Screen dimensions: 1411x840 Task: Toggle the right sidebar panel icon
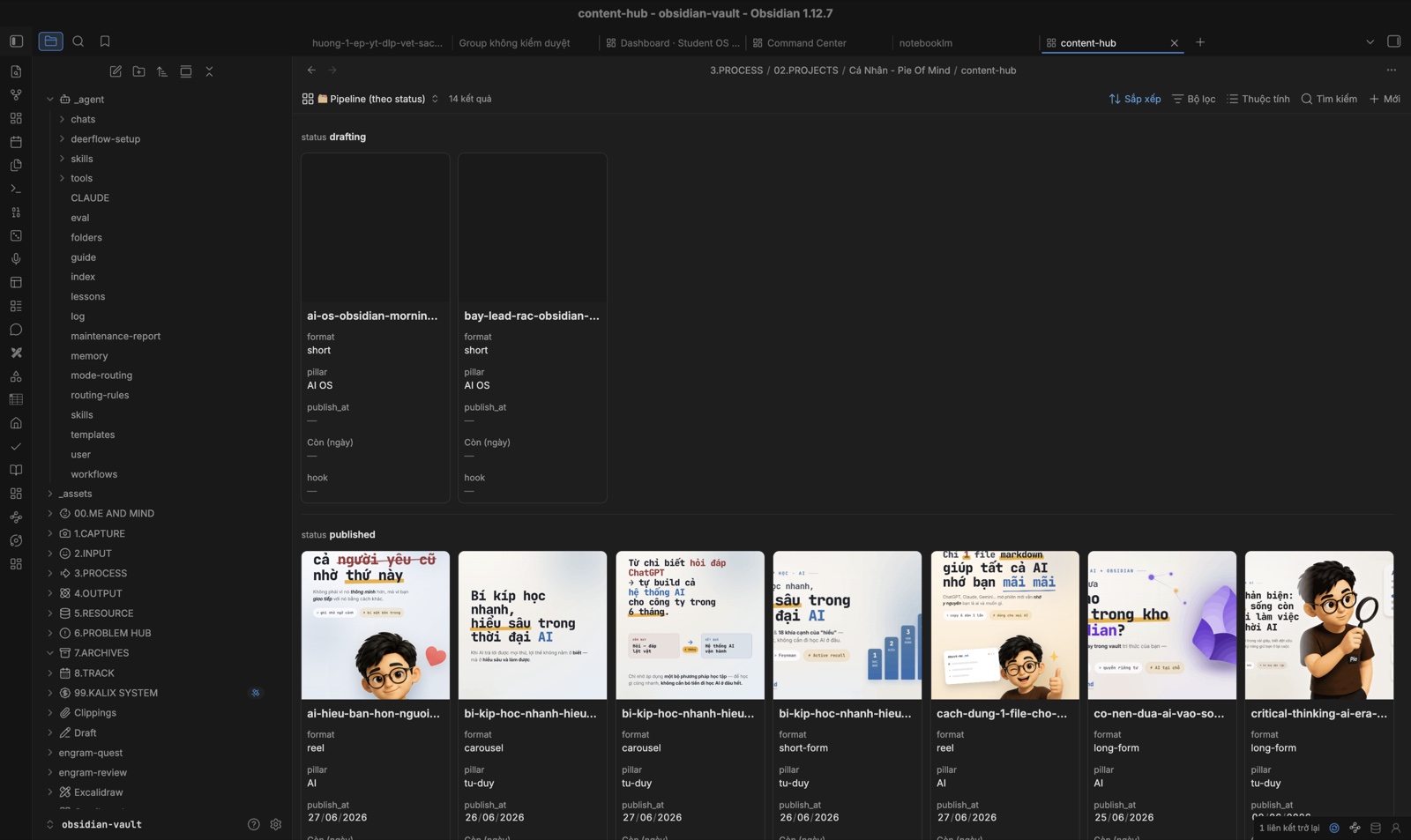tap(1393, 41)
